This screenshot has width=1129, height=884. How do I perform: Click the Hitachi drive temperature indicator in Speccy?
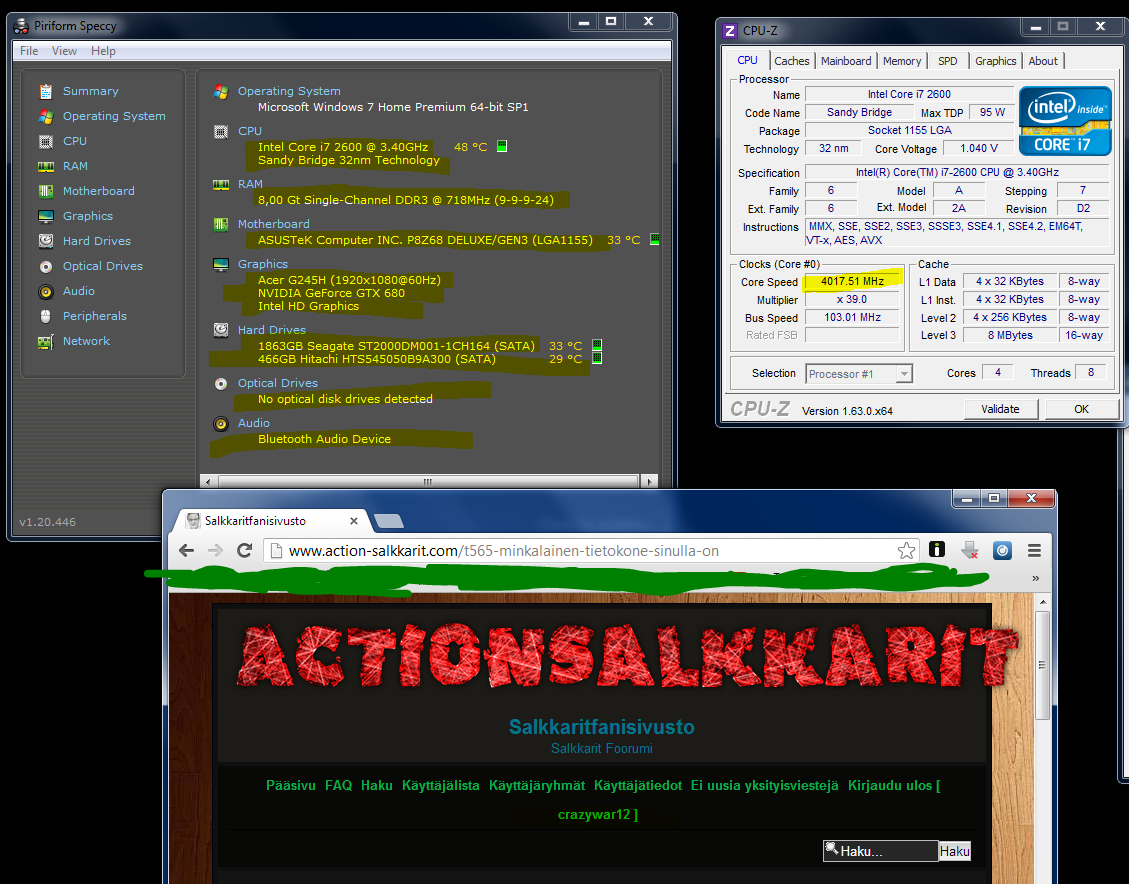[597, 358]
